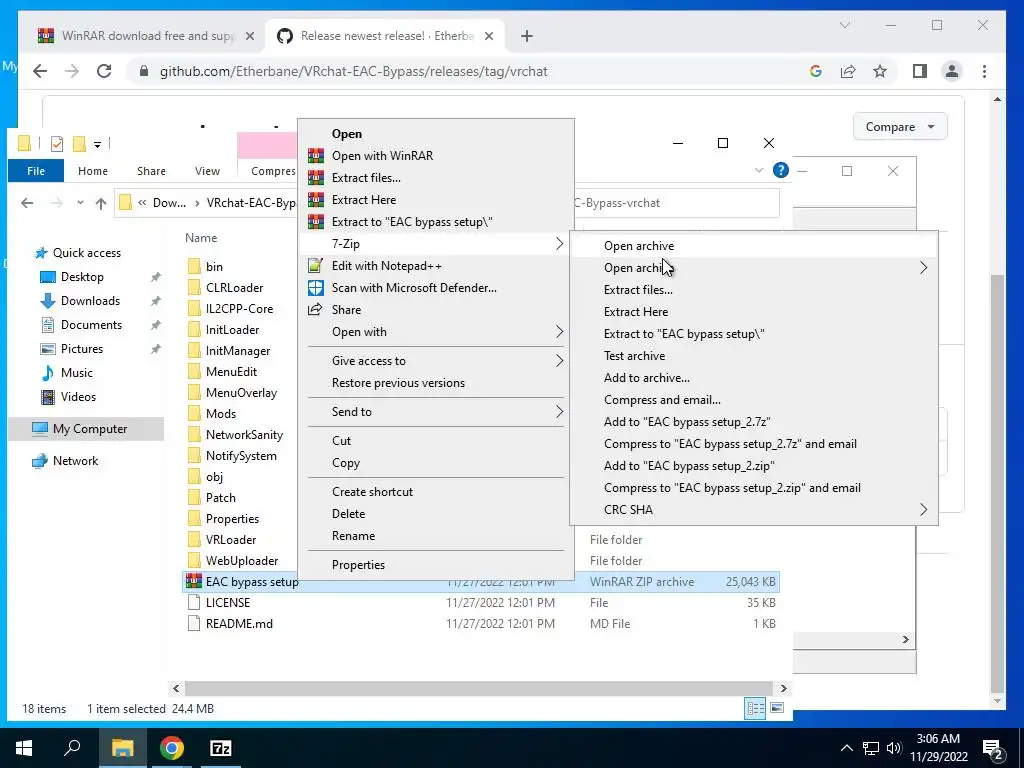Screen dimensions: 1024x768
Task: Show hidden system tray icons
Action: point(846,748)
